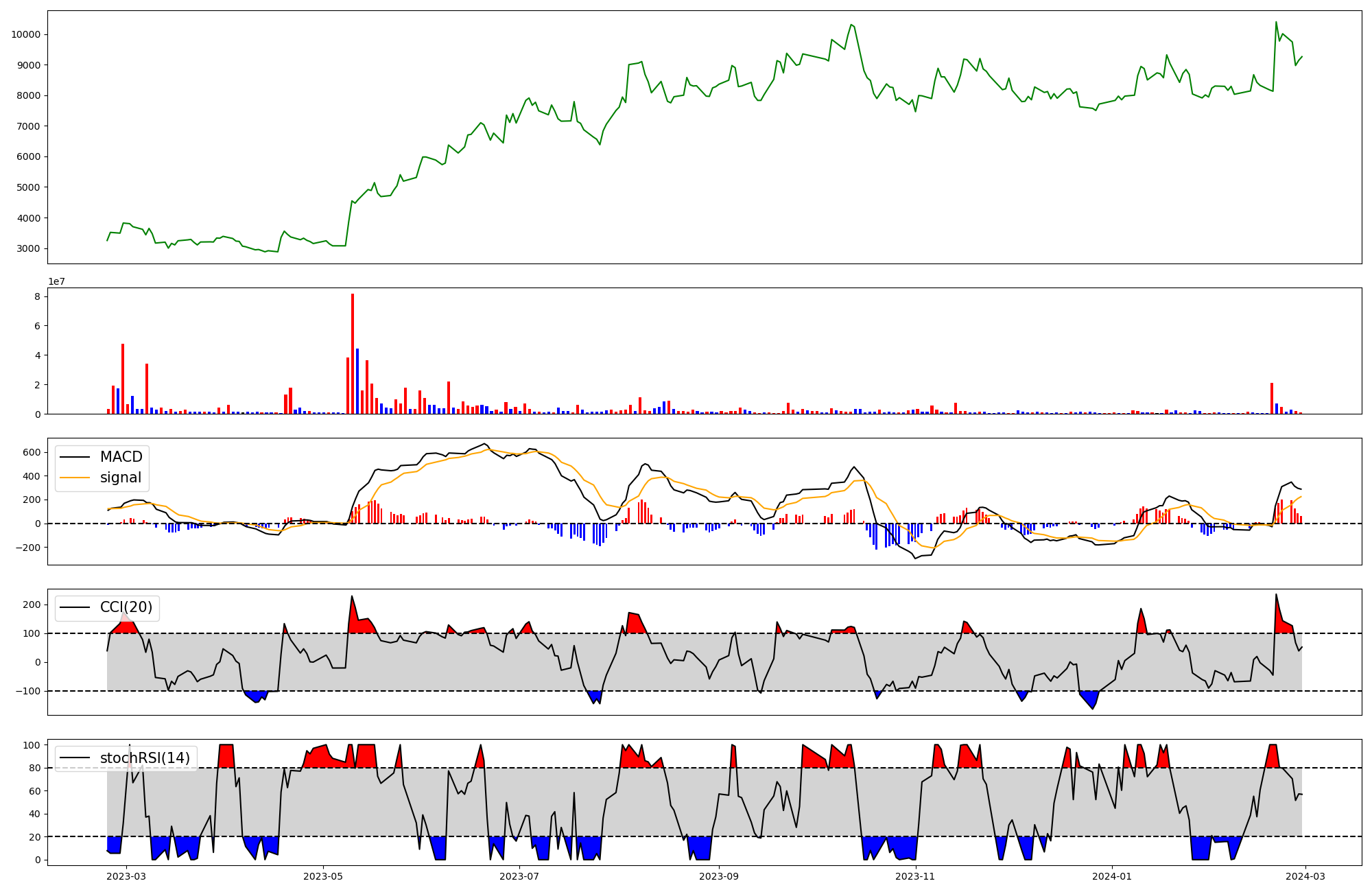
Task: Click the 1e7 exponent label above volume axis
Action: (56, 281)
